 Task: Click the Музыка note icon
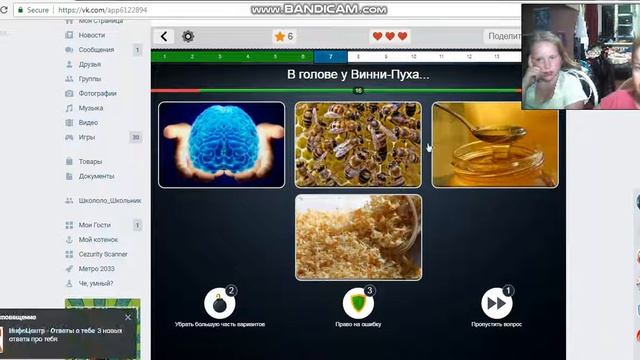(69, 108)
